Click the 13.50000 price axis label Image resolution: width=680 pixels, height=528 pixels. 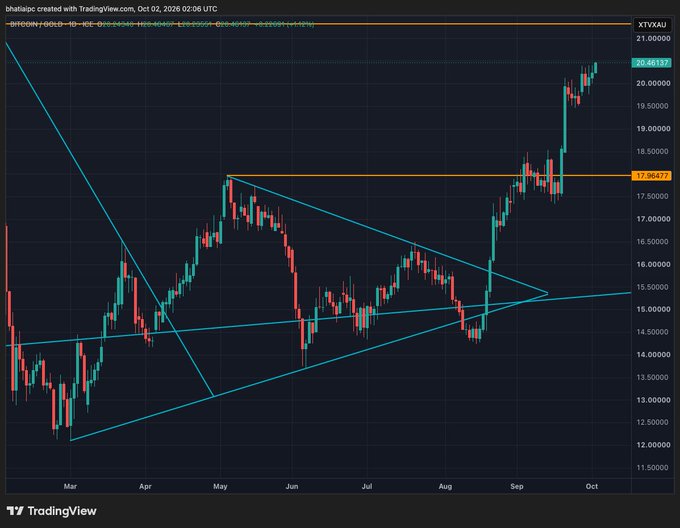[653, 378]
